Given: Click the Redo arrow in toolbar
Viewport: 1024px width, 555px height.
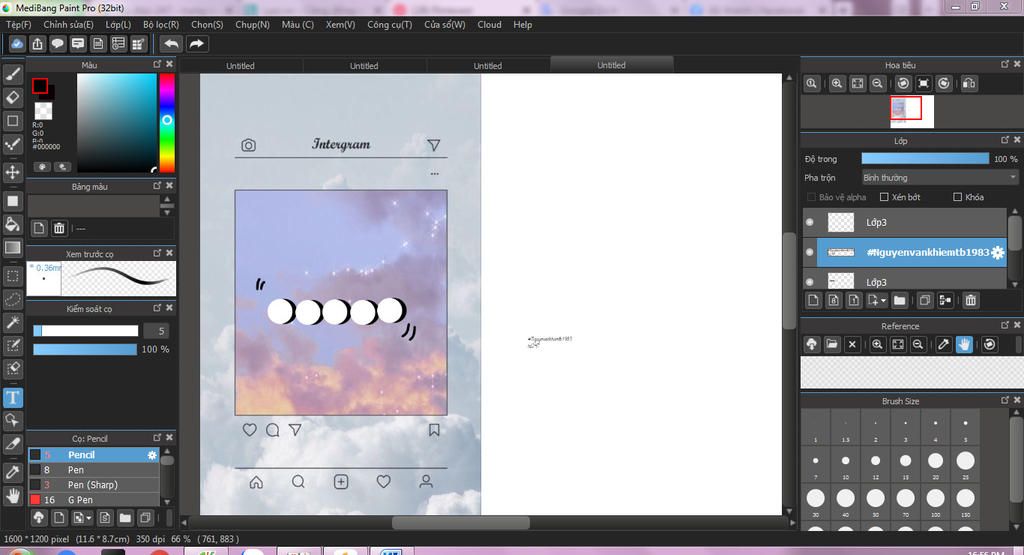Looking at the screenshot, I should coord(196,44).
